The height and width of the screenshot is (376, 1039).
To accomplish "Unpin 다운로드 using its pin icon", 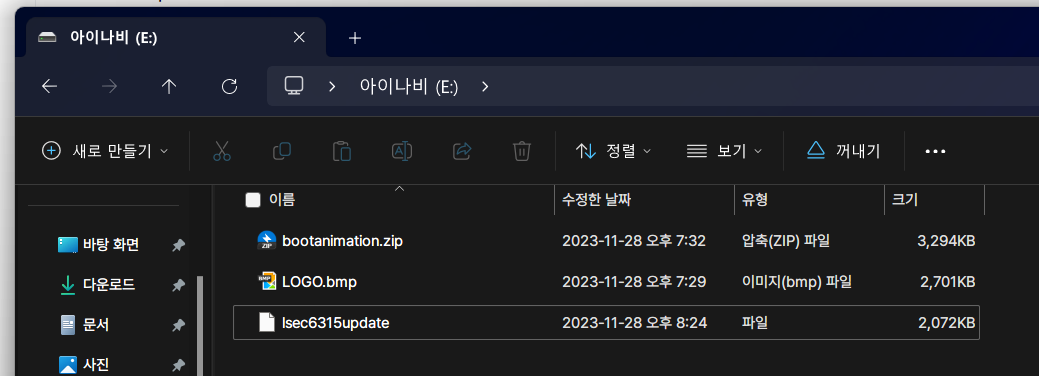I will 178,285.
